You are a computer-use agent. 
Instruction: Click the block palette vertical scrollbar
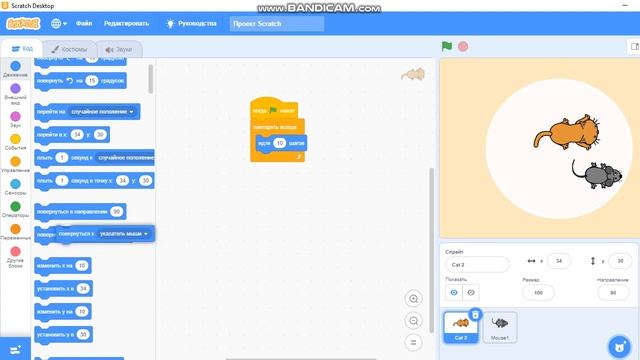coord(151,78)
